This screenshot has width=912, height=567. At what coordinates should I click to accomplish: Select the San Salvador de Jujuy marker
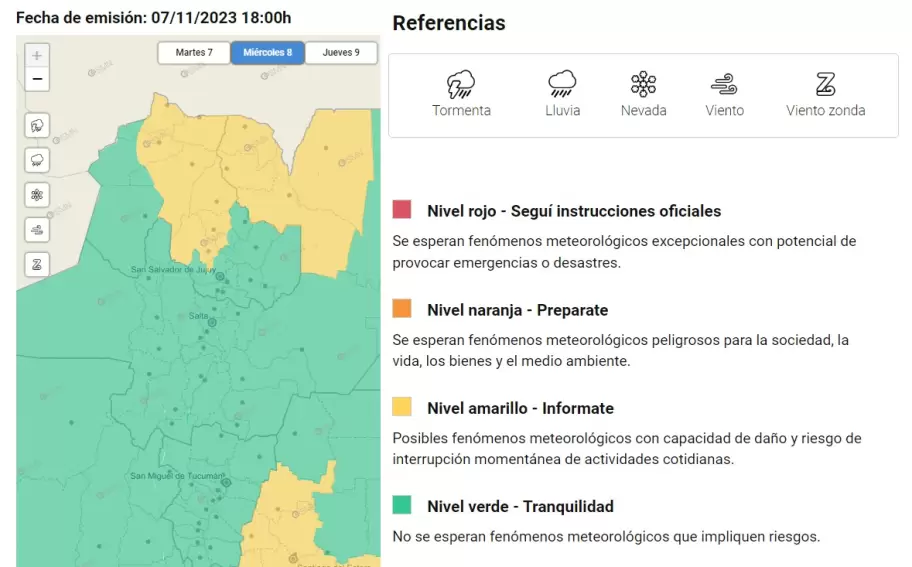point(221,277)
